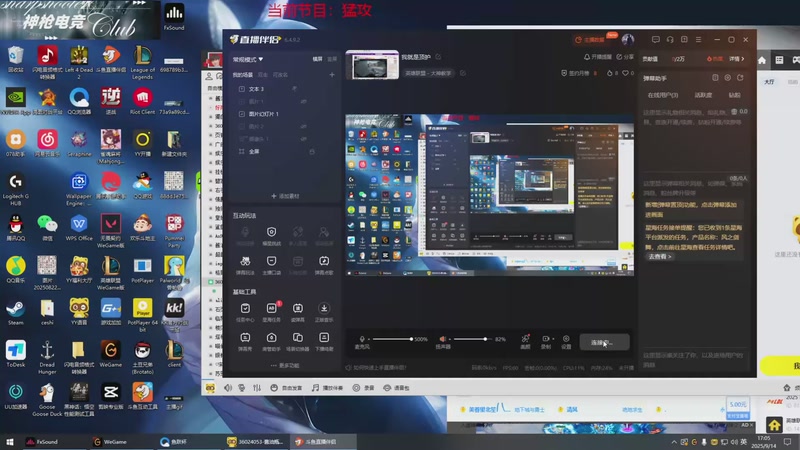Open 自由发言 in the YY bottom bar
The image size is (800, 450).
pos(286,388)
